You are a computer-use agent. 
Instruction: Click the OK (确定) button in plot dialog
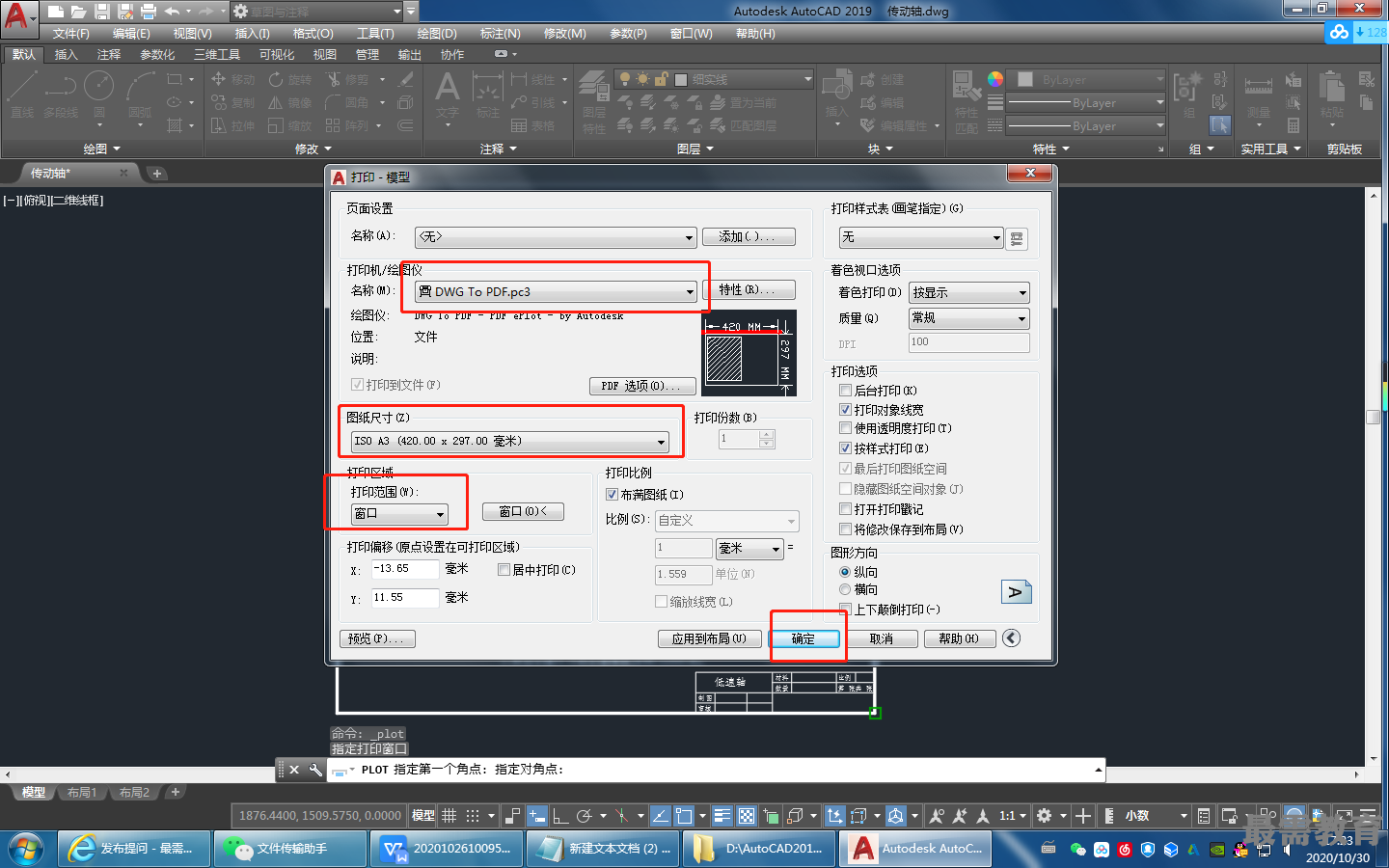coord(803,638)
